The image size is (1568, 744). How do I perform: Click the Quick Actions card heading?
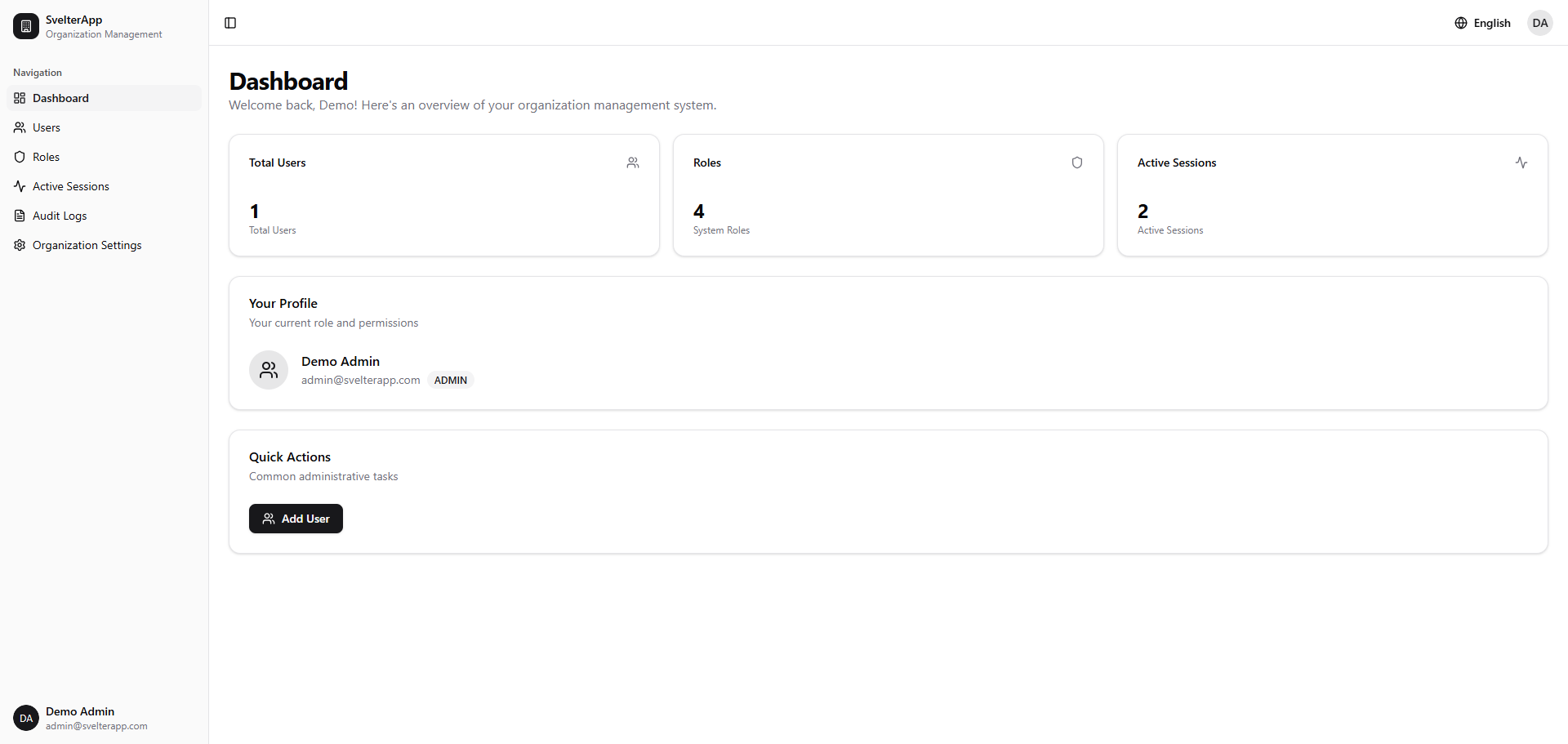click(x=289, y=457)
